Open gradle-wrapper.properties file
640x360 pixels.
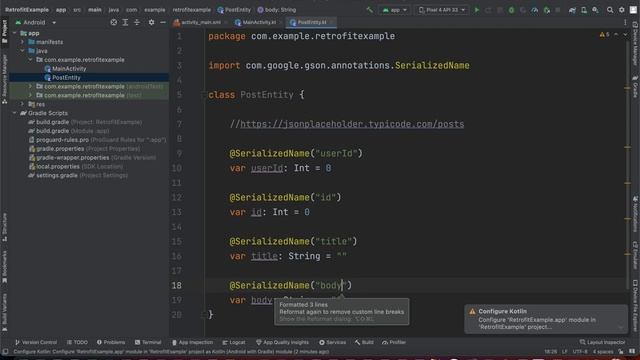pos(92,158)
